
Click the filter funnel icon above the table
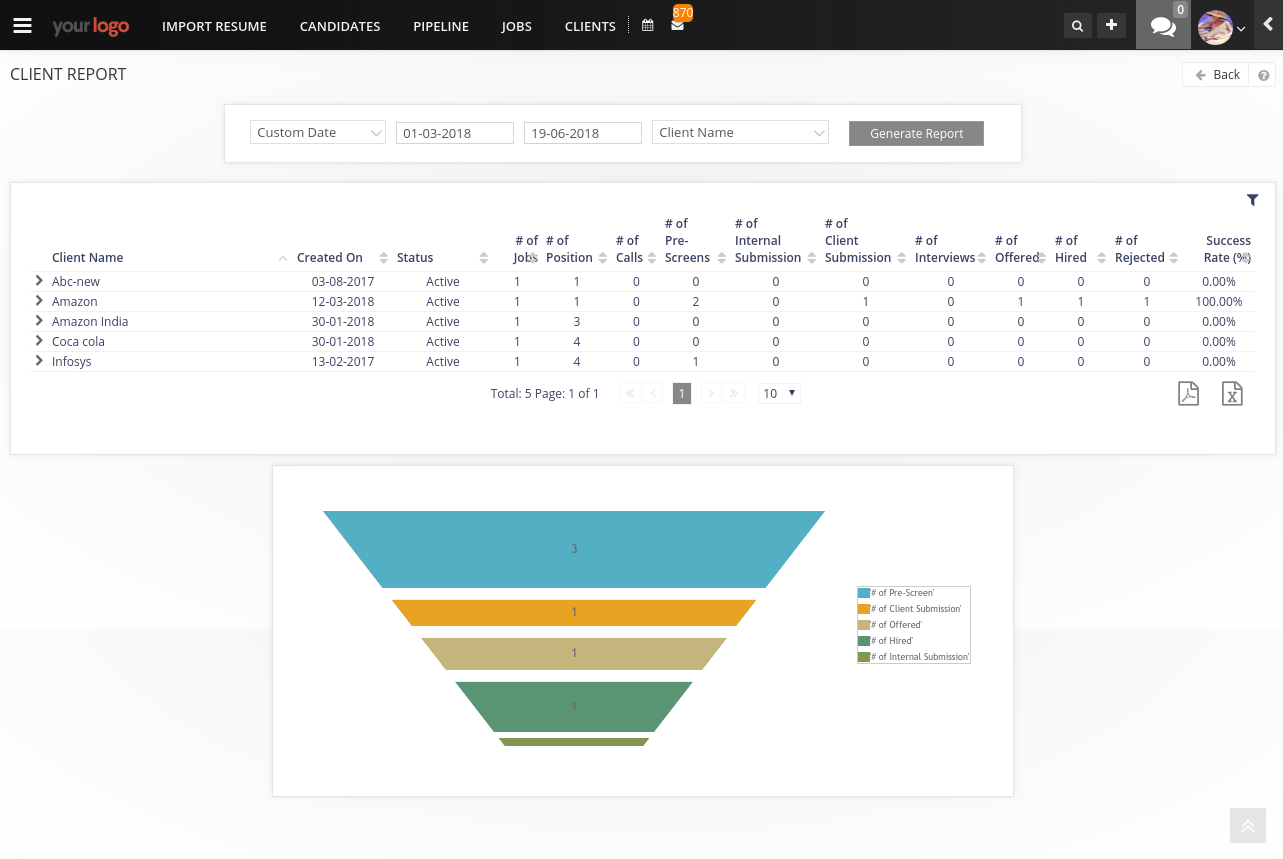tap(1252, 200)
